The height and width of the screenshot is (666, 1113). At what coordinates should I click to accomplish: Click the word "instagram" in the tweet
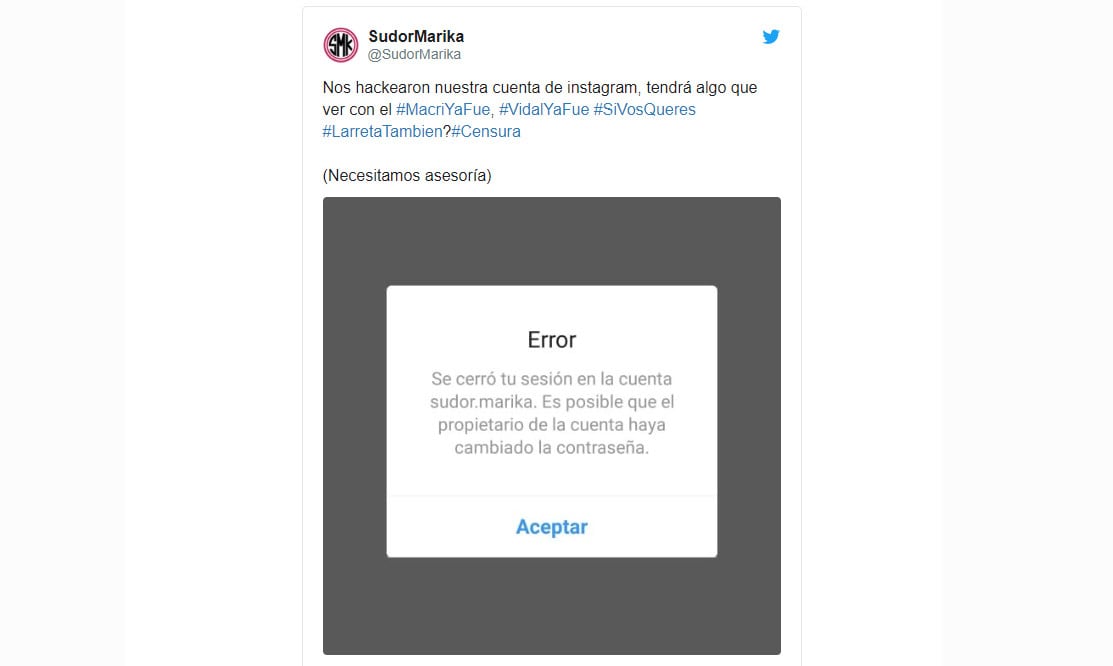pyautogui.click(x=602, y=87)
